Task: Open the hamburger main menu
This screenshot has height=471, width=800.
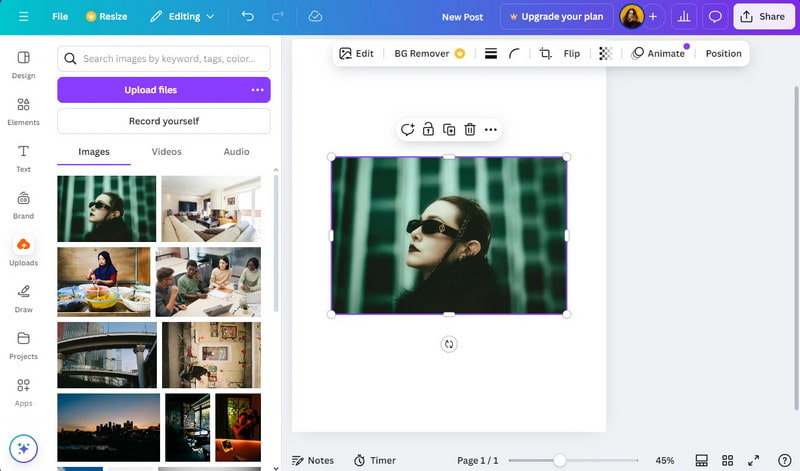Action: pos(23,17)
